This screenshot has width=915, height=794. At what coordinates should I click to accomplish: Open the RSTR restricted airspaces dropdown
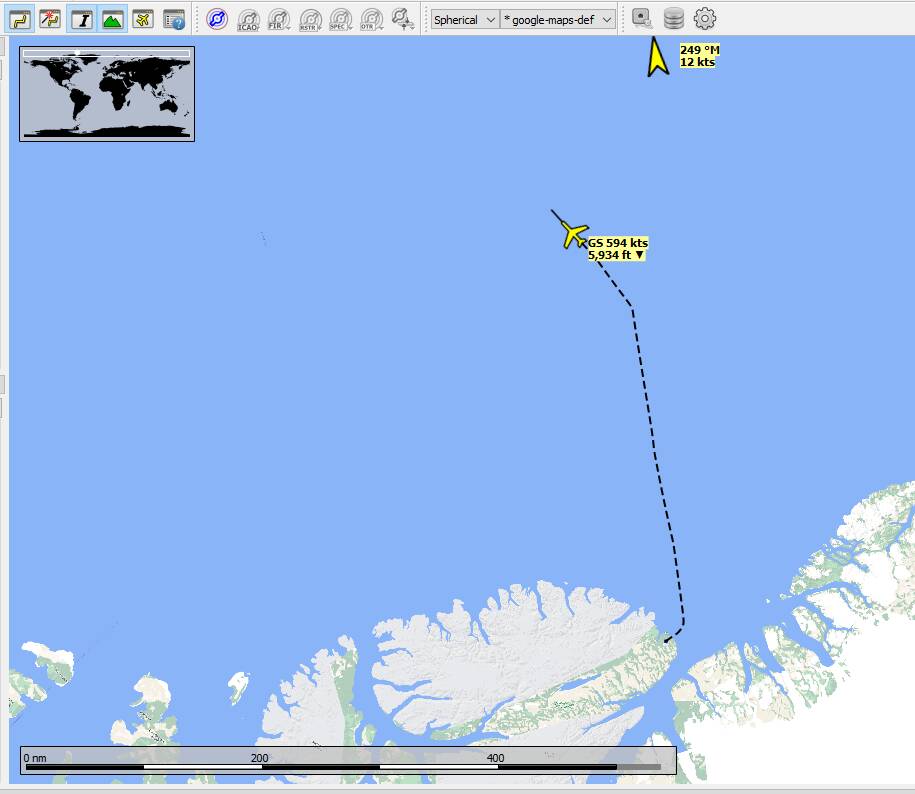[310, 19]
